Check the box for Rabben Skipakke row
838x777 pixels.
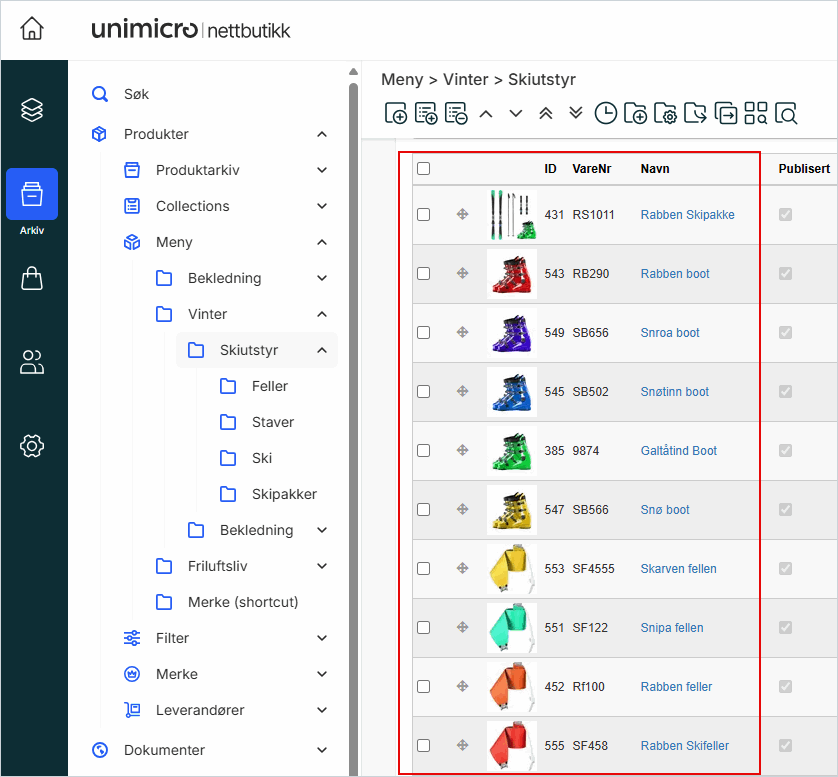coord(424,215)
